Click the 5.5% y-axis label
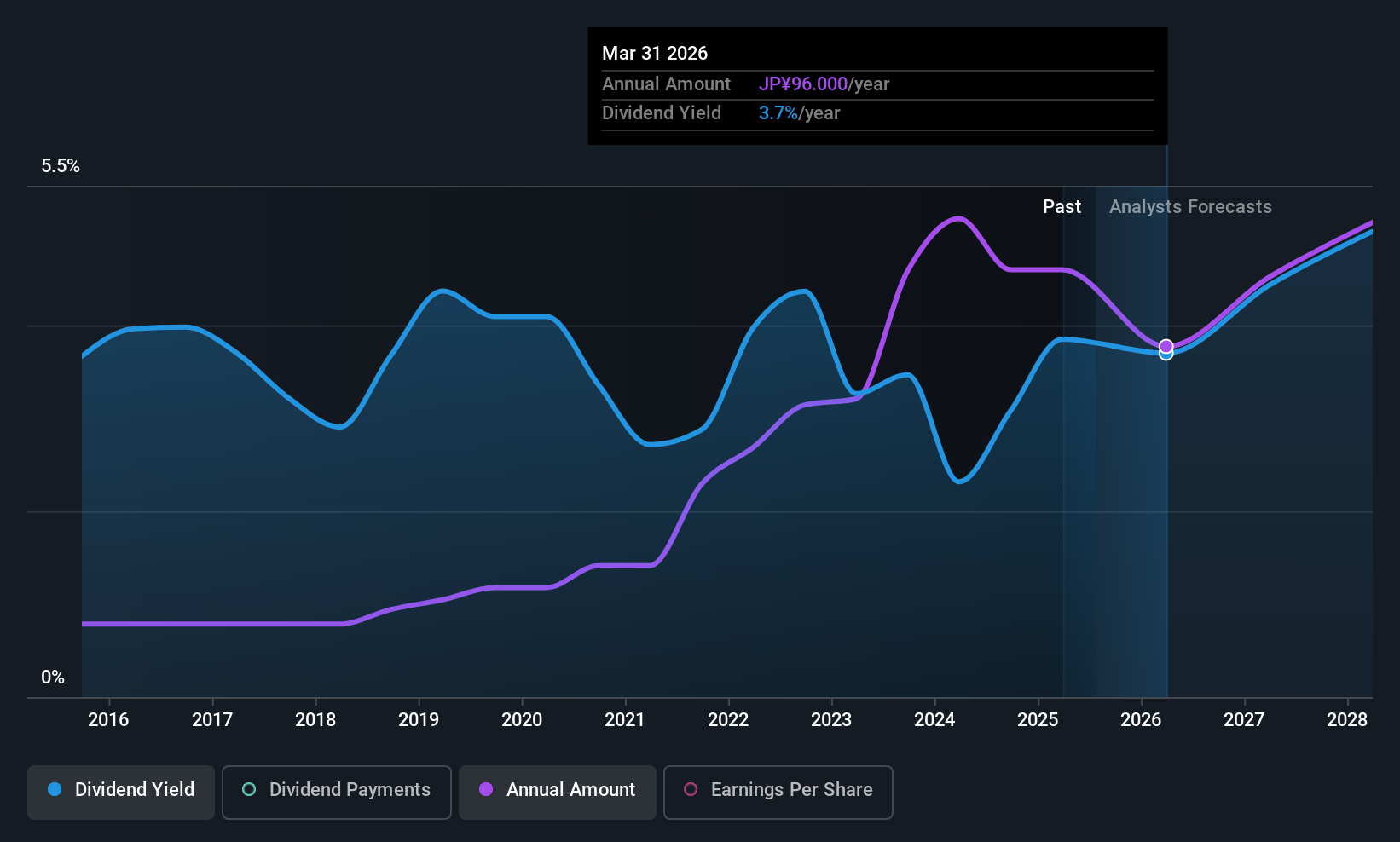The height and width of the screenshot is (842, 1400). tap(61, 166)
